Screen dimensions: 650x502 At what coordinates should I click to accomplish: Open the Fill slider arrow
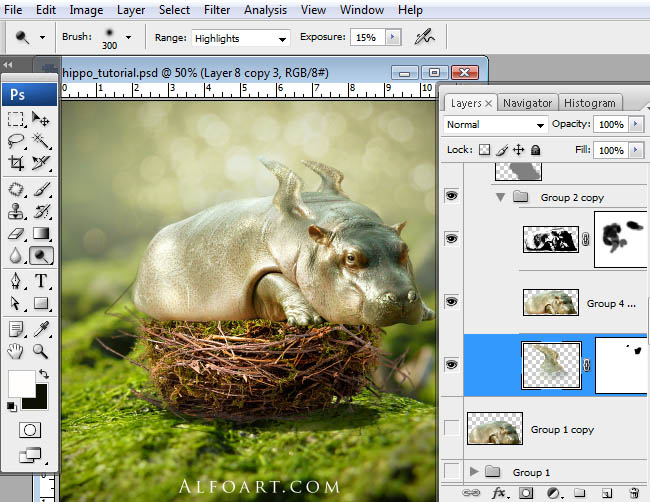(636, 150)
